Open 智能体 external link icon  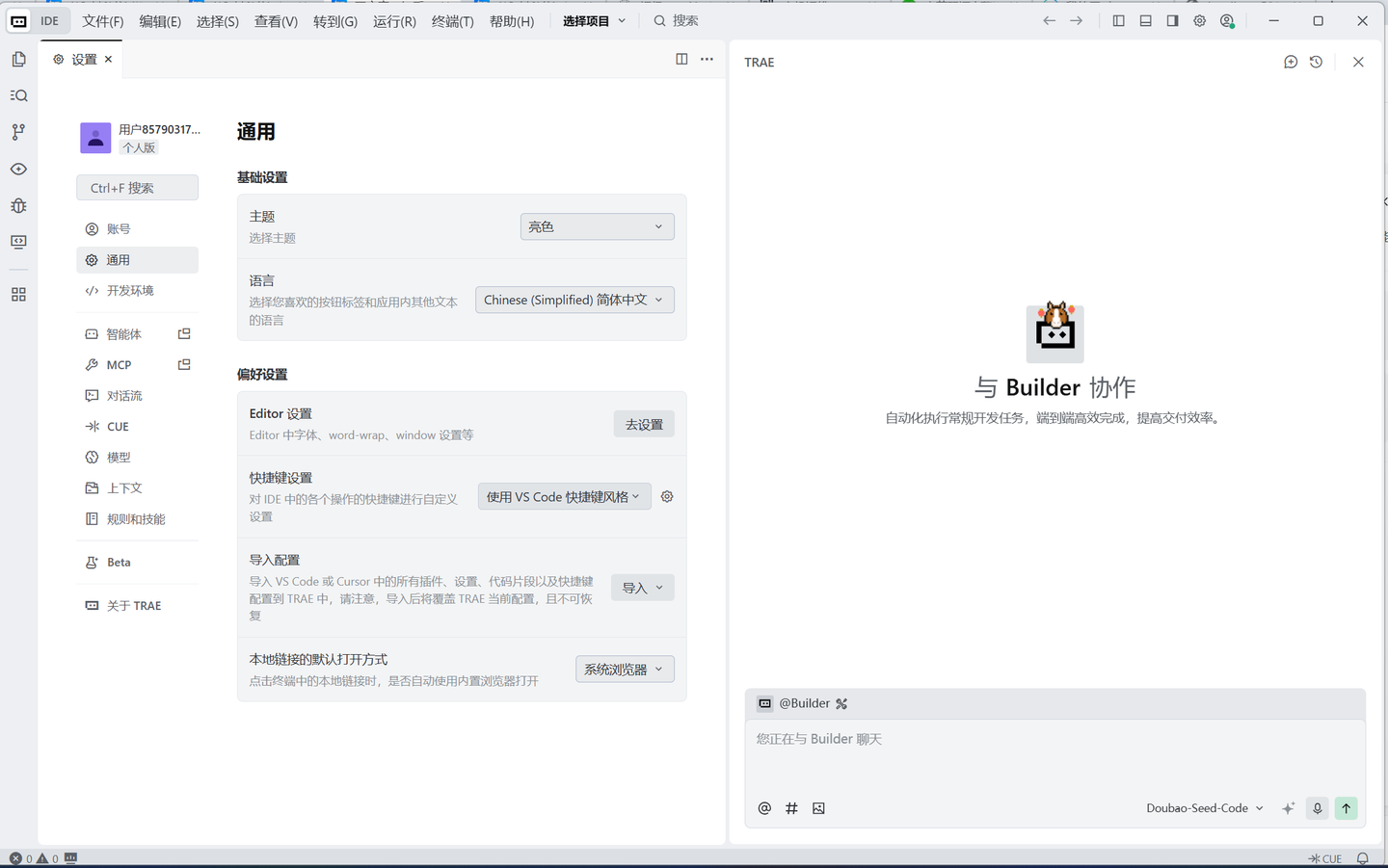(x=184, y=333)
